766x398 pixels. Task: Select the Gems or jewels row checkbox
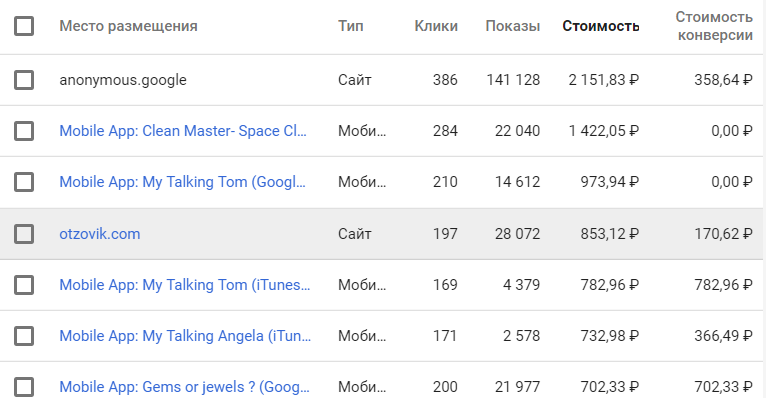pyautogui.click(x=24, y=387)
